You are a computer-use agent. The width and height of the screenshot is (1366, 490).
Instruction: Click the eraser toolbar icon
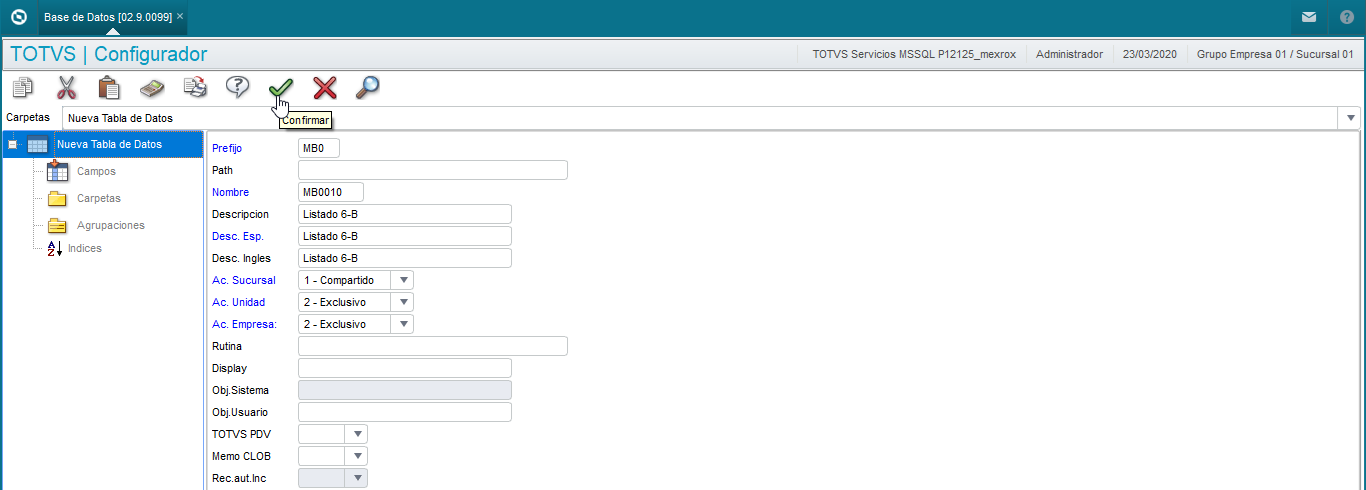tap(152, 88)
